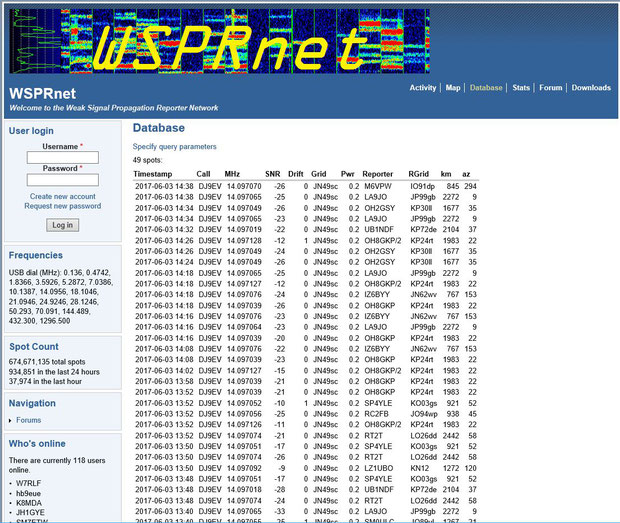Click frequency 14.097018 cell
This screenshot has width=620, height=523.
[244, 489]
